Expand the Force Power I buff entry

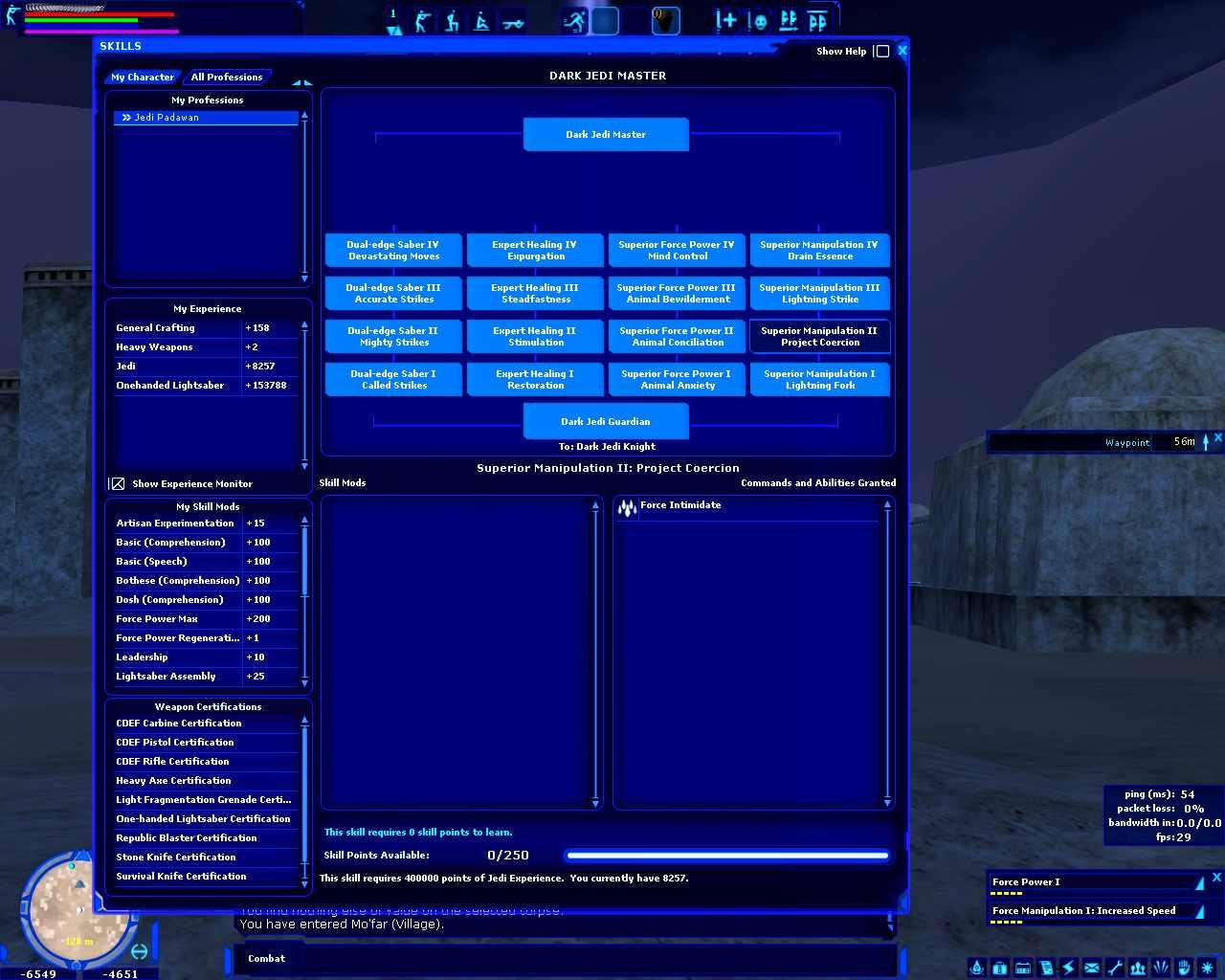point(1199,882)
